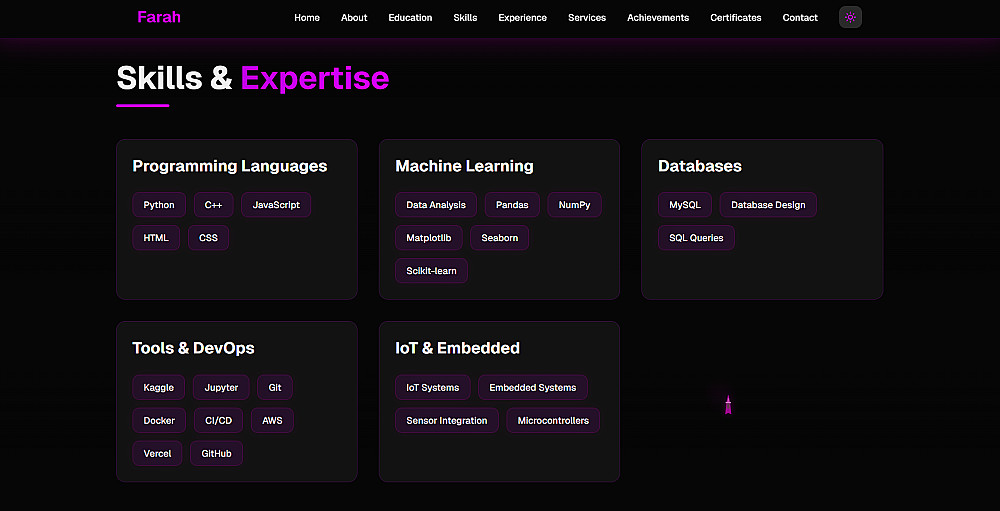Screen dimensions: 1000x511
Task: Click the Python skill tag
Action: [159, 205]
